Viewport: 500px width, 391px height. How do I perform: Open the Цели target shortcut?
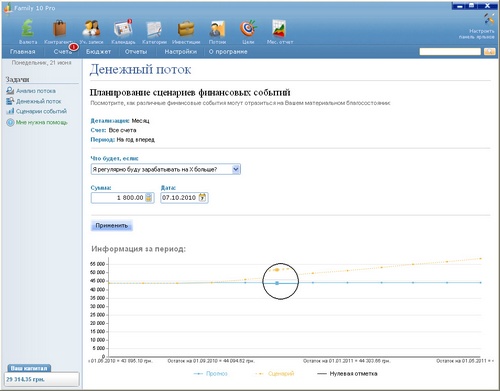click(248, 32)
